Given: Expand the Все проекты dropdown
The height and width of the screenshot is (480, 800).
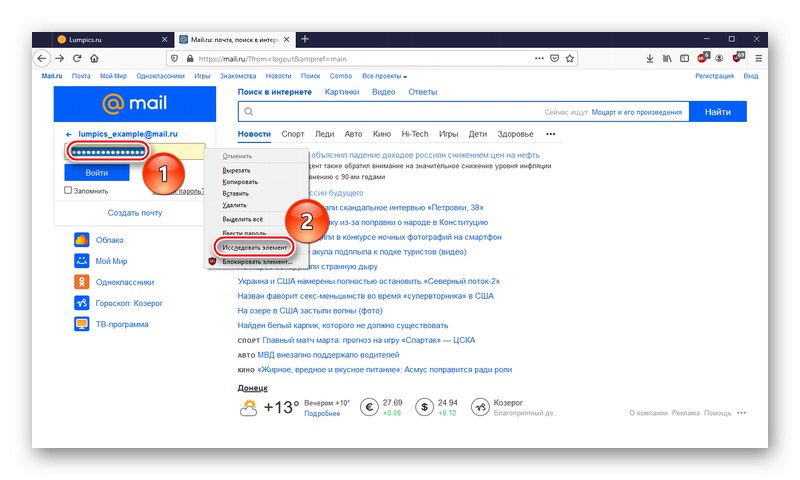Looking at the screenshot, I should click(x=384, y=76).
